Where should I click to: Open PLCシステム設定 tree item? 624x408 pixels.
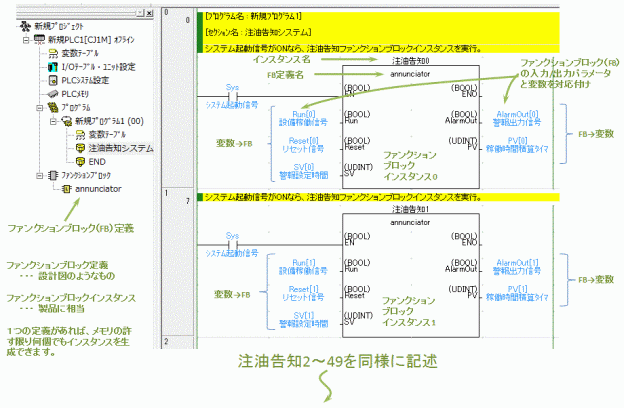click(85, 80)
